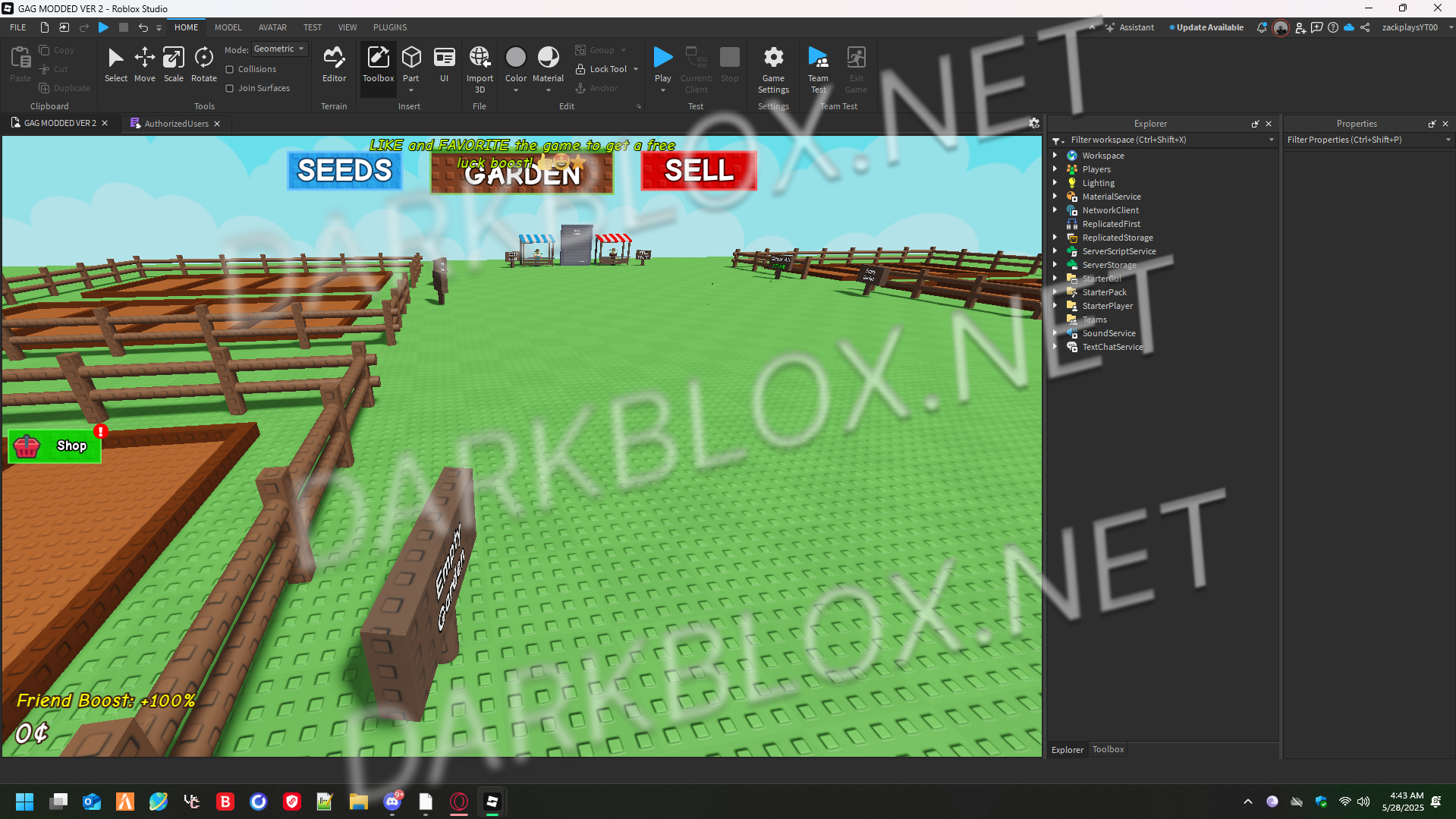
Task: Open Discord from taskbar
Action: [392, 802]
